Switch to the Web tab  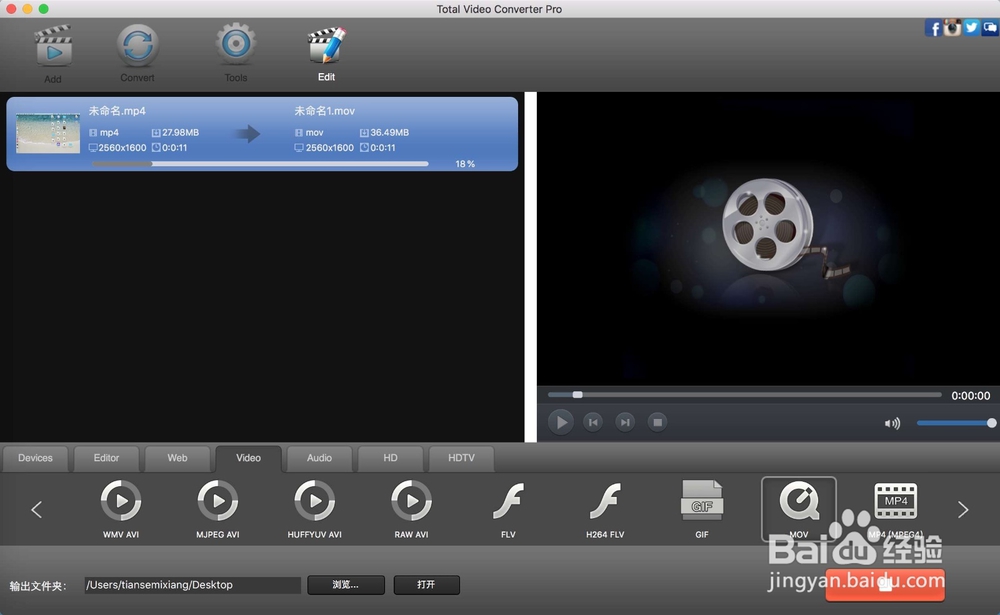(x=177, y=458)
